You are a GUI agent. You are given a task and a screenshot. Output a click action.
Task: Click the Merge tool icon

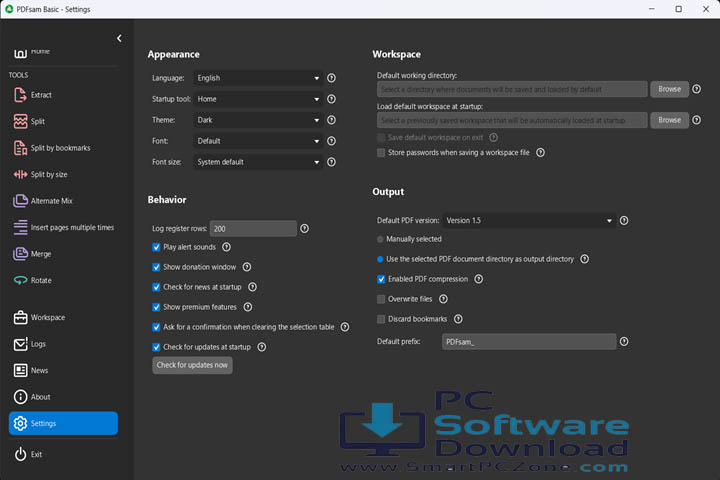20,254
